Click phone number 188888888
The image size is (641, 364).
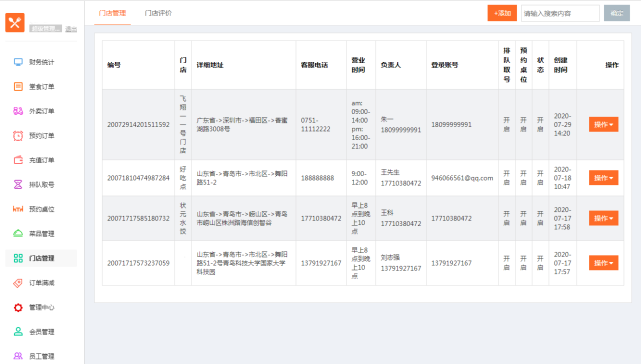pyautogui.click(x=318, y=178)
